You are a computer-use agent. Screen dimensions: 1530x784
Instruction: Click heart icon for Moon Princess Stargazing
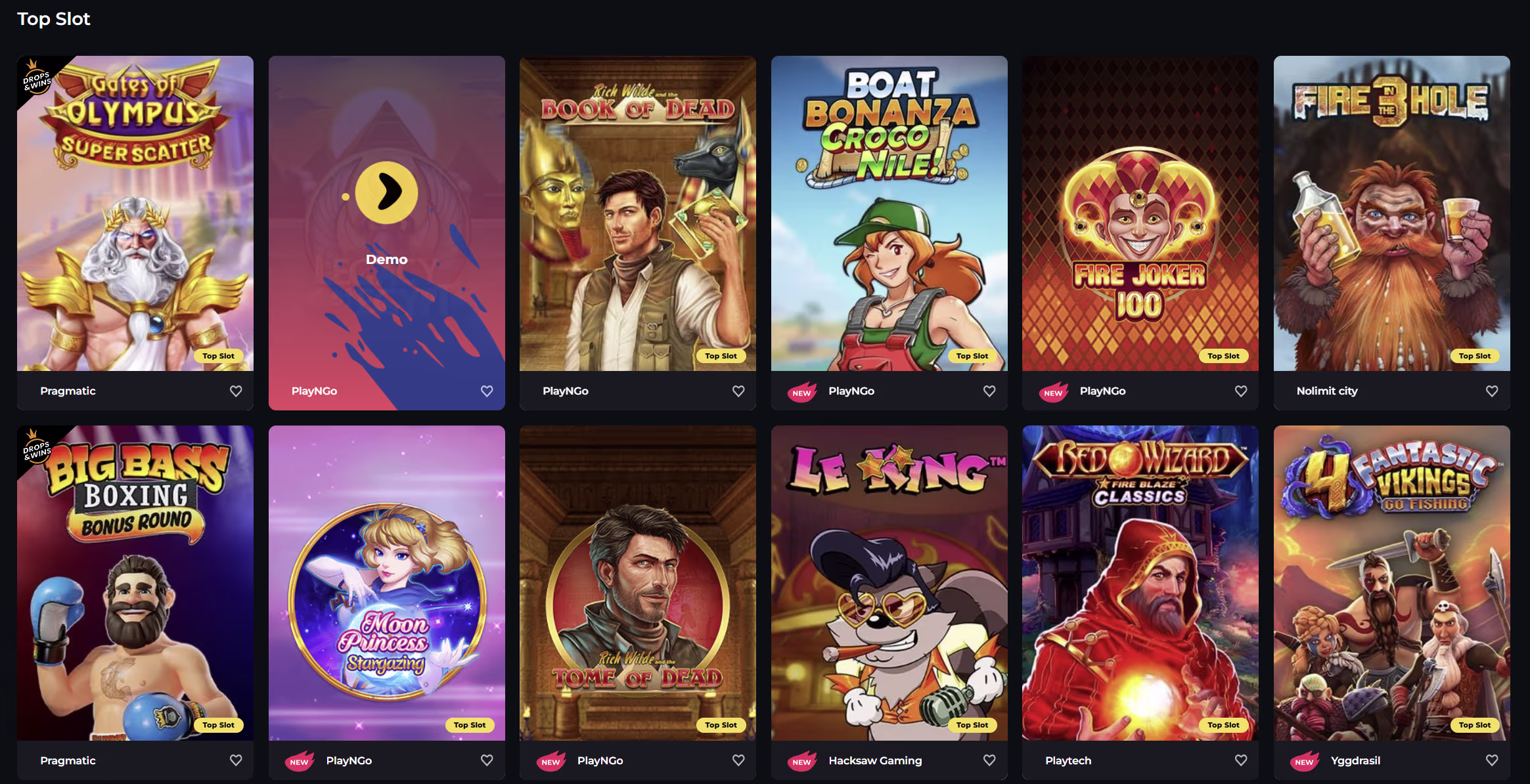(487, 760)
